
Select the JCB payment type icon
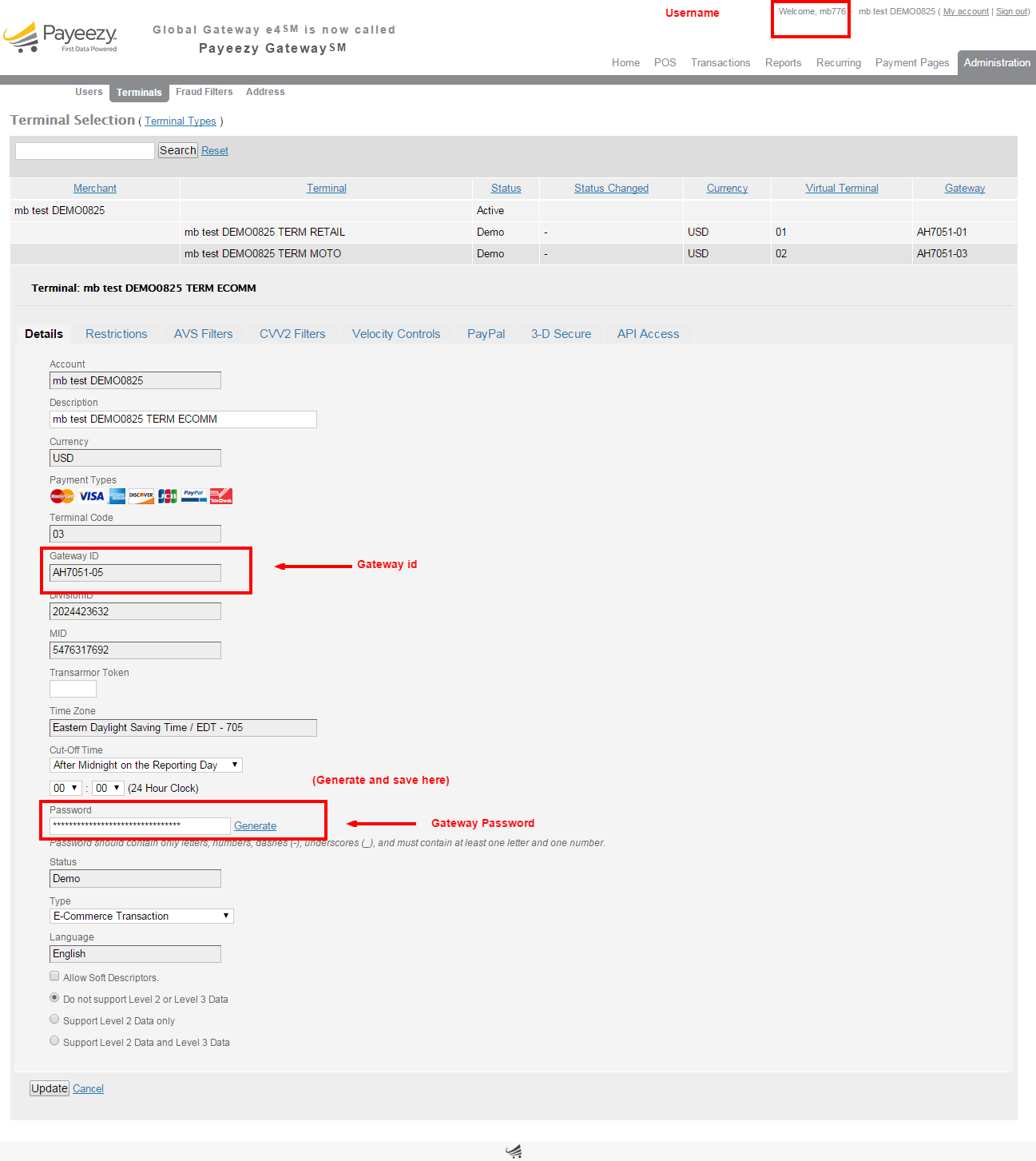pos(167,496)
